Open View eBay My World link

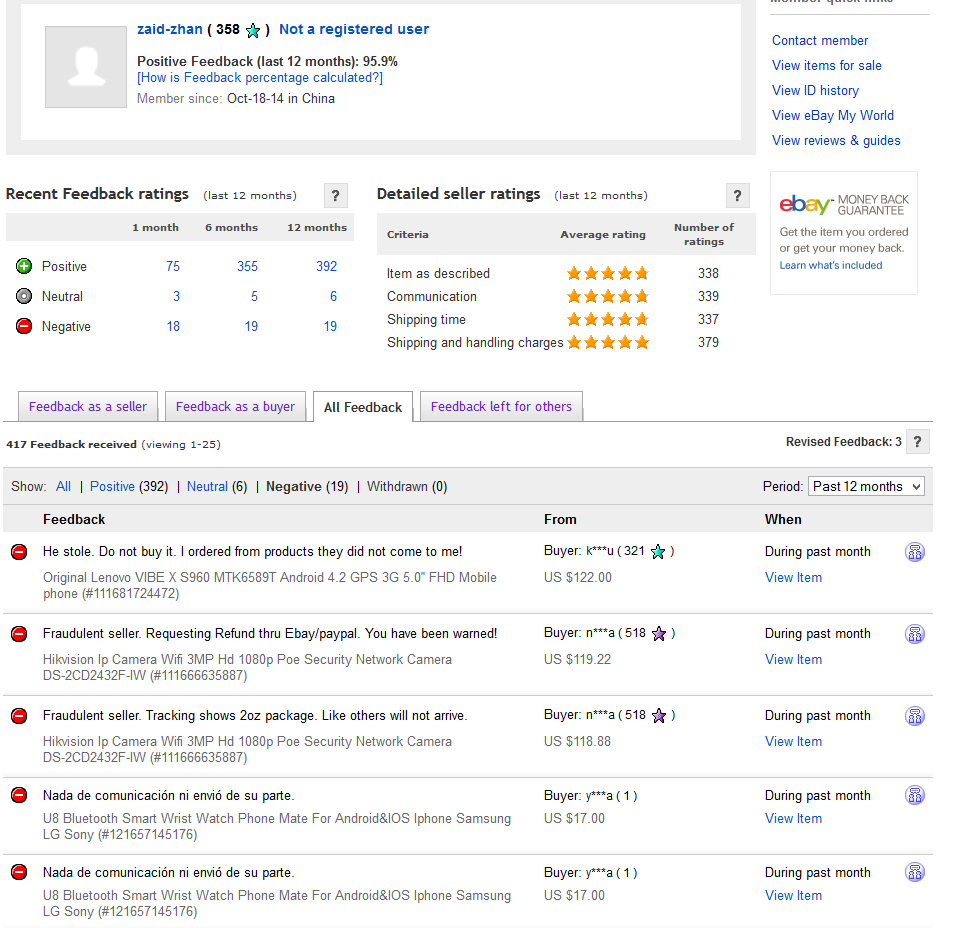[x=833, y=116]
